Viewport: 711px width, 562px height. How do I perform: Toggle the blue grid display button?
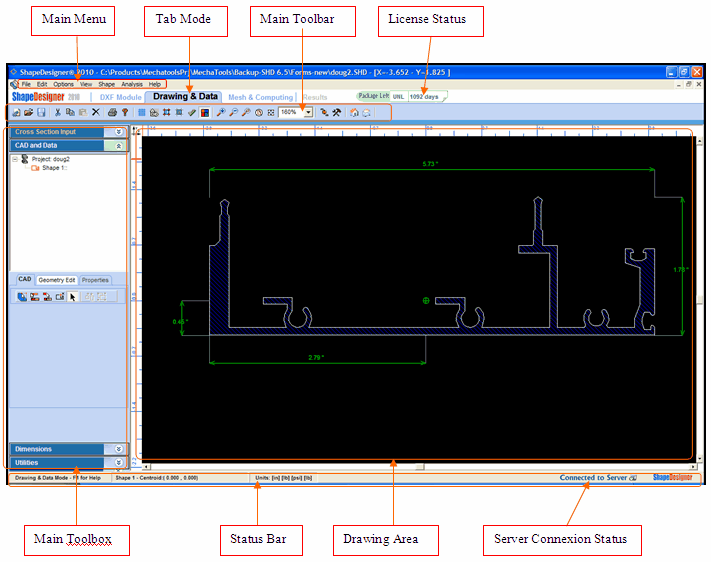point(141,112)
